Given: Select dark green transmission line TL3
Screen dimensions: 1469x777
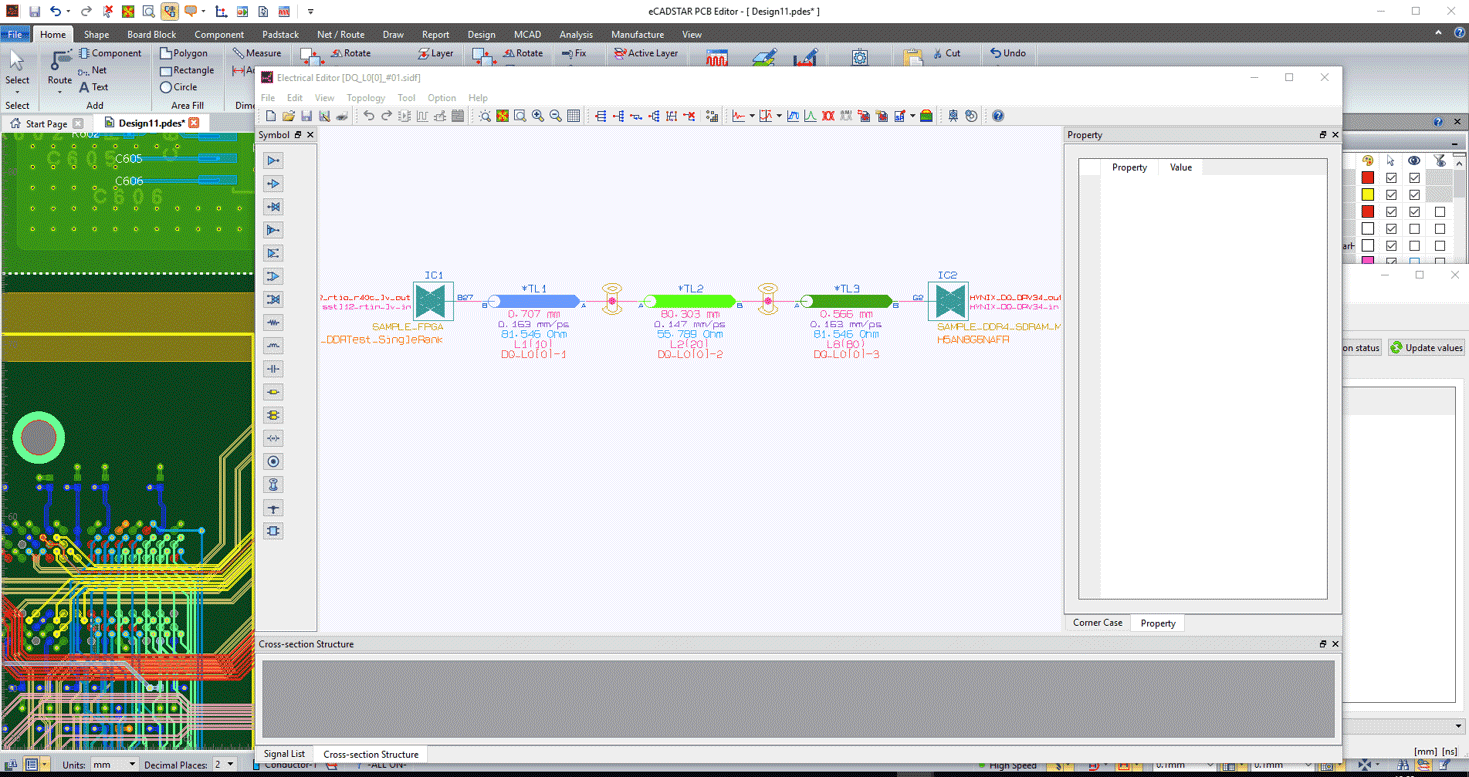Looking at the screenshot, I should [x=848, y=301].
